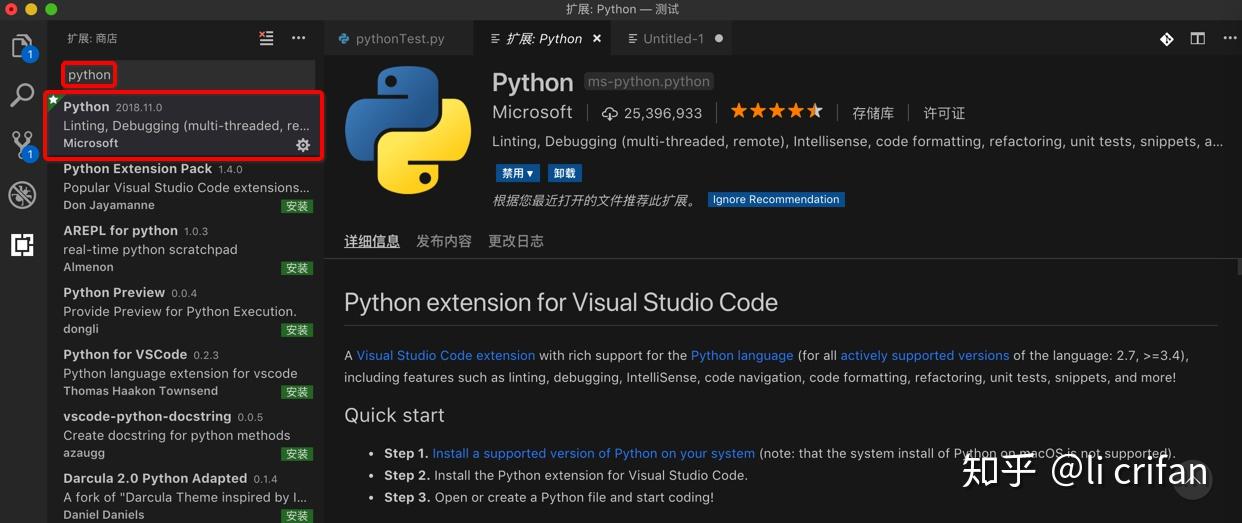Install the Python Extension Pack

point(297,206)
